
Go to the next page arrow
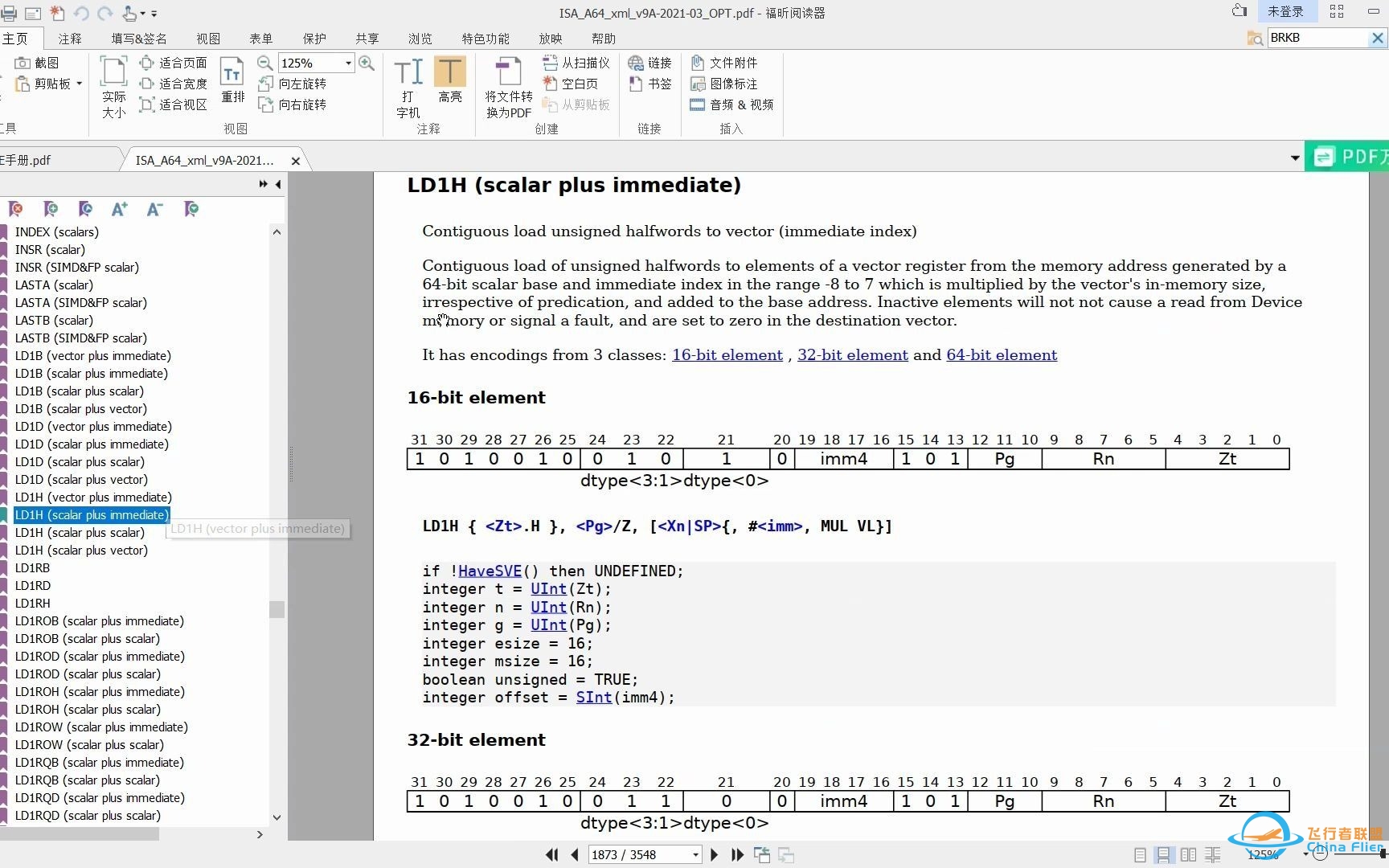tap(714, 854)
